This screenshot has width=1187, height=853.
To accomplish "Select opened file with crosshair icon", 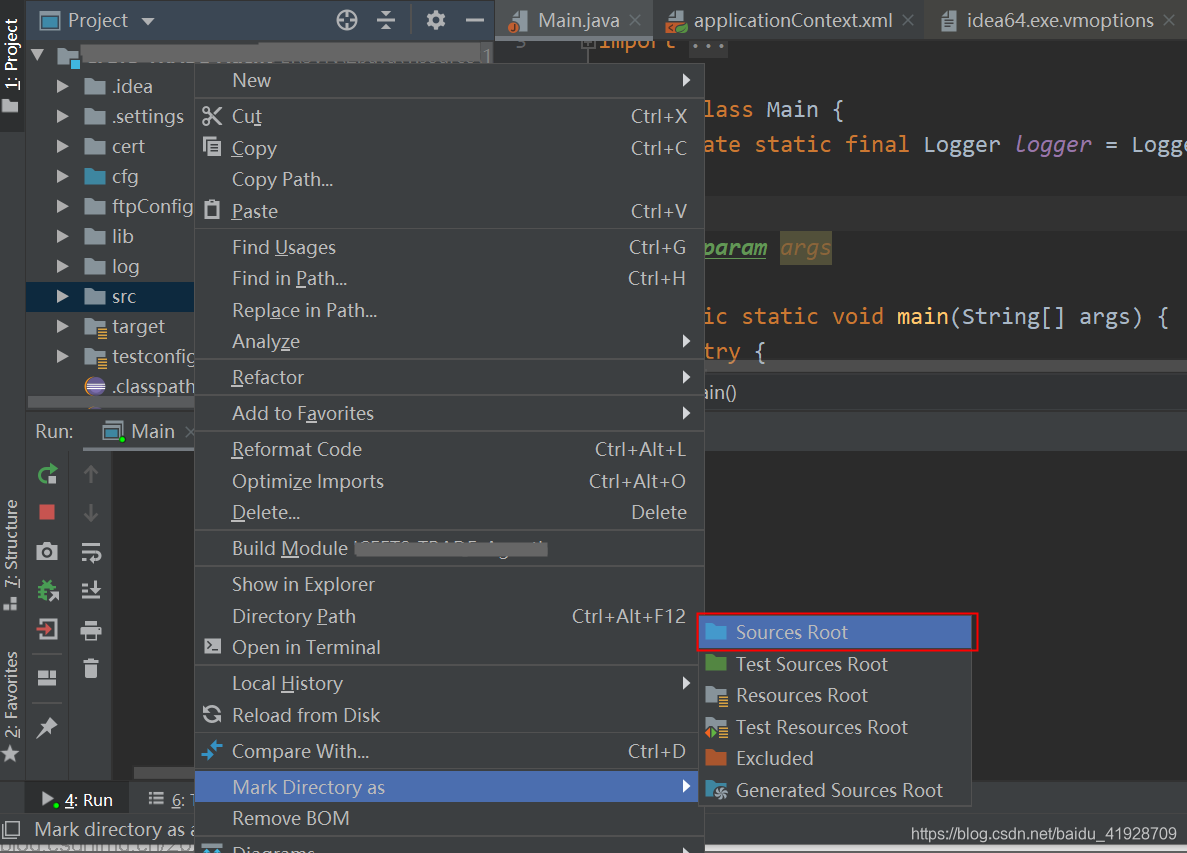I will (x=346, y=20).
